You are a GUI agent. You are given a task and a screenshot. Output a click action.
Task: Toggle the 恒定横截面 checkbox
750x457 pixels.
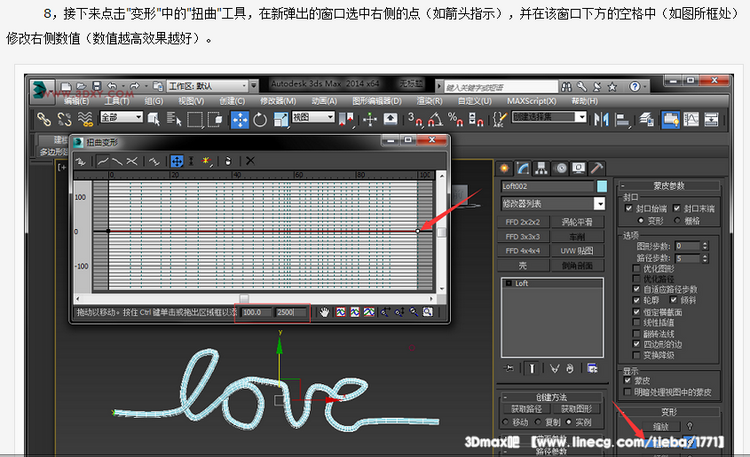(x=636, y=312)
